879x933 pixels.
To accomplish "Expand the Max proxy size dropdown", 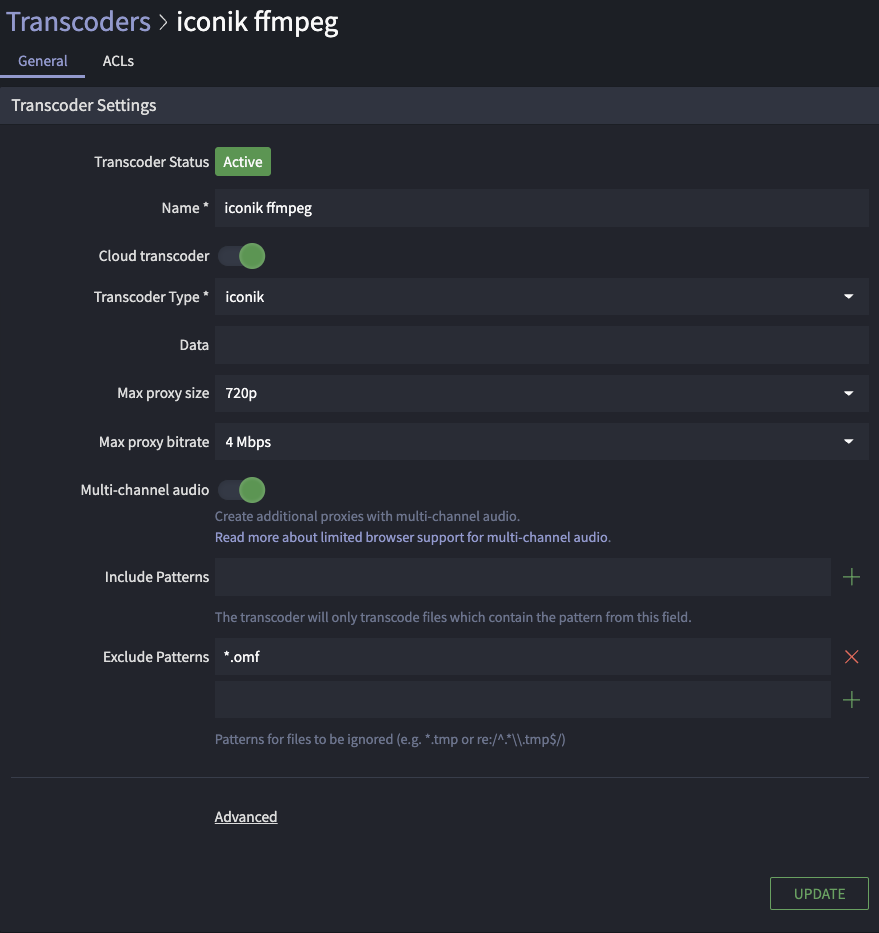I will (541, 393).
